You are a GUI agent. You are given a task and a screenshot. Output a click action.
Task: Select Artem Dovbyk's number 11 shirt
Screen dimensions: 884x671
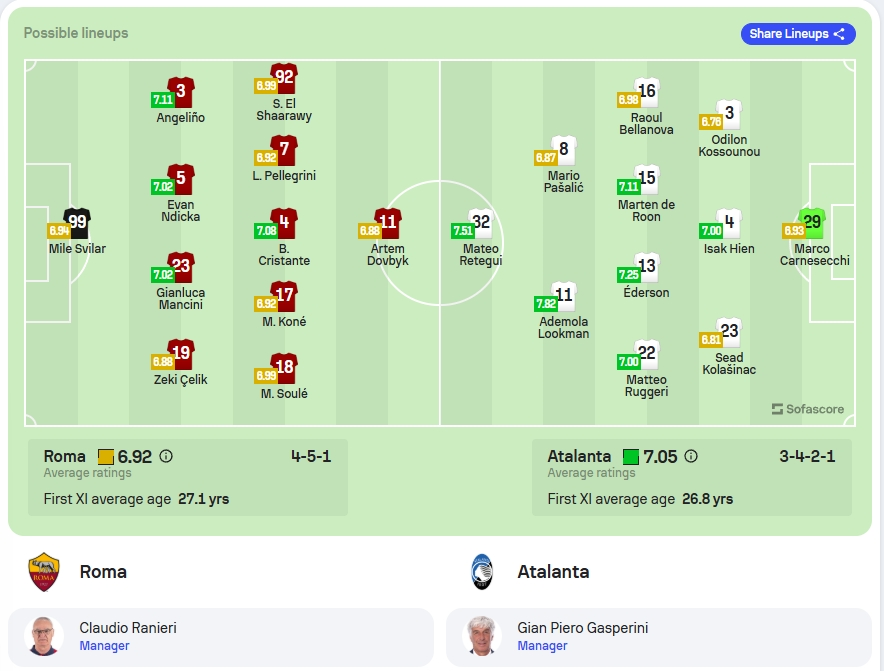pyautogui.click(x=388, y=223)
